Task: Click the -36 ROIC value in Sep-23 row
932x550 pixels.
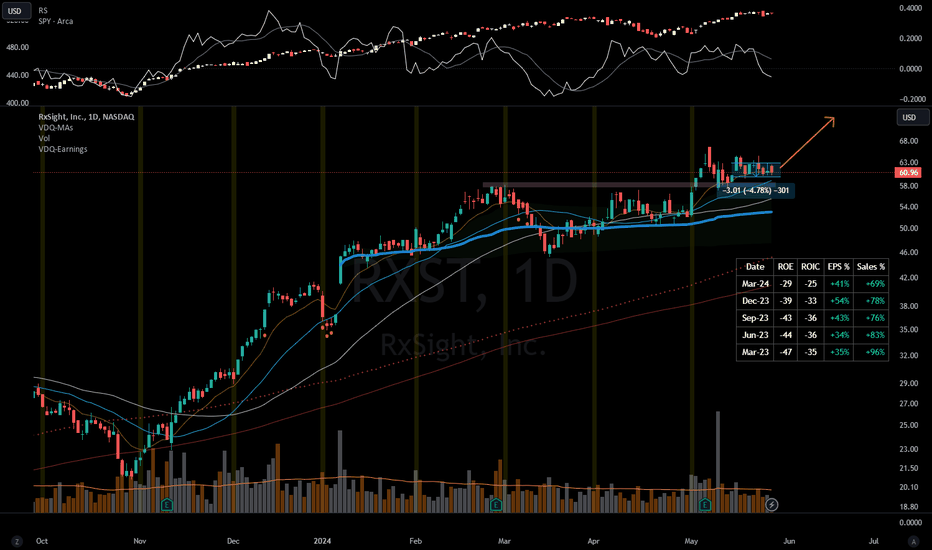Action: tap(811, 318)
